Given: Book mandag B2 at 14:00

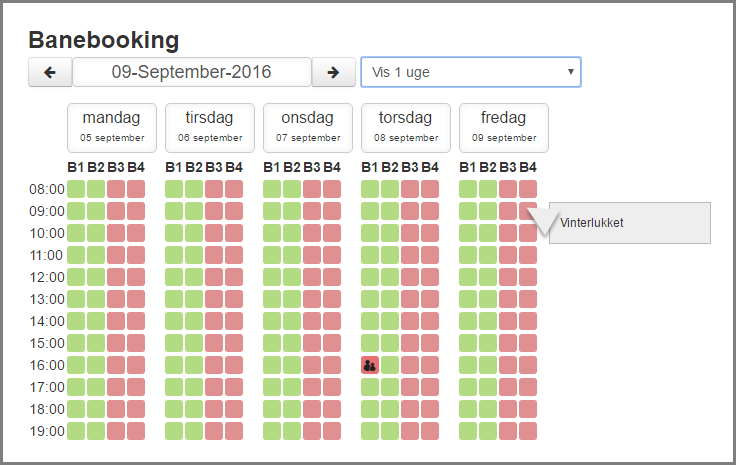Looking at the screenshot, I should (x=96, y=321).
